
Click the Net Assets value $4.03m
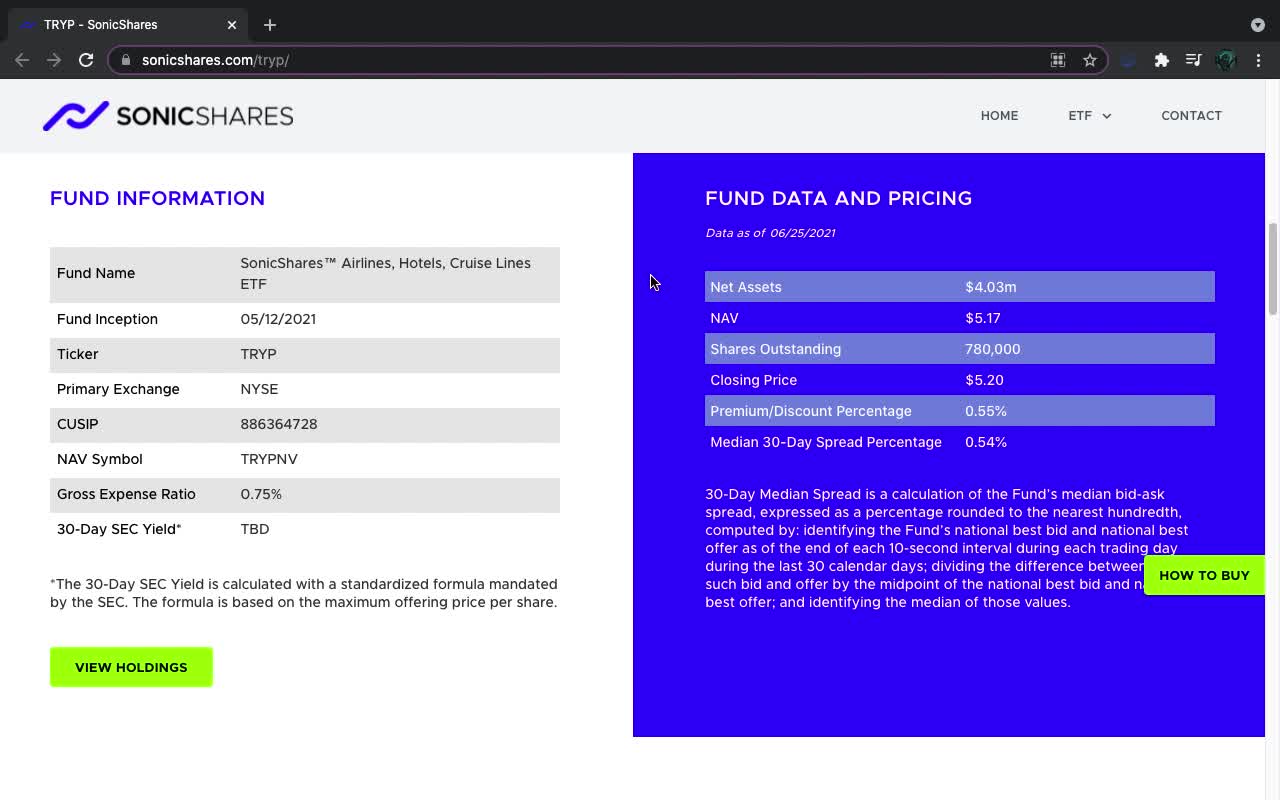(x=990, y=287)
